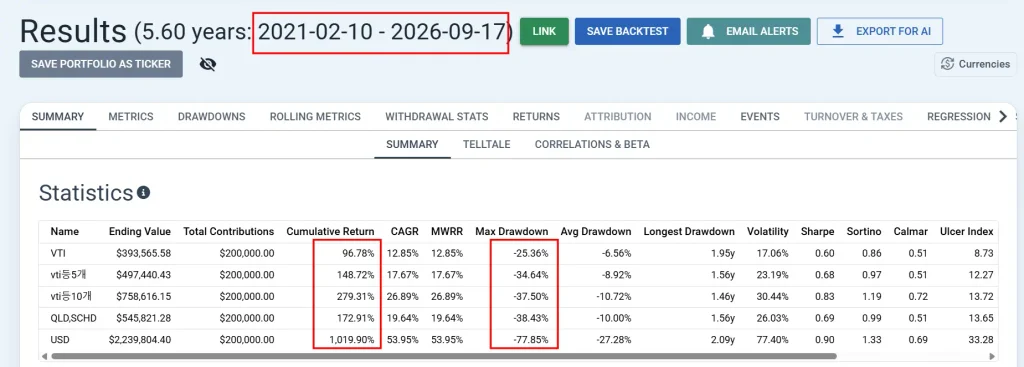Click Ulcer Index value 33.28
1024x367 pixels.
(982, 340)
